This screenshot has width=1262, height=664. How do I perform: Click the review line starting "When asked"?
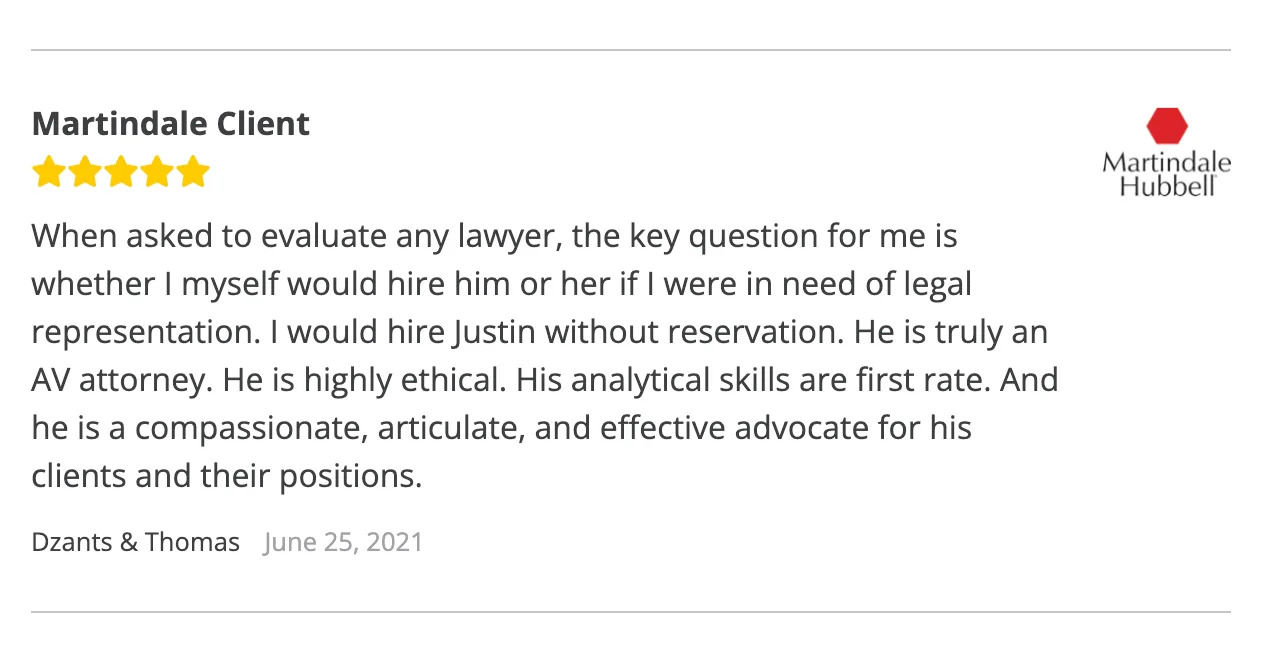(x=495, y=237)
